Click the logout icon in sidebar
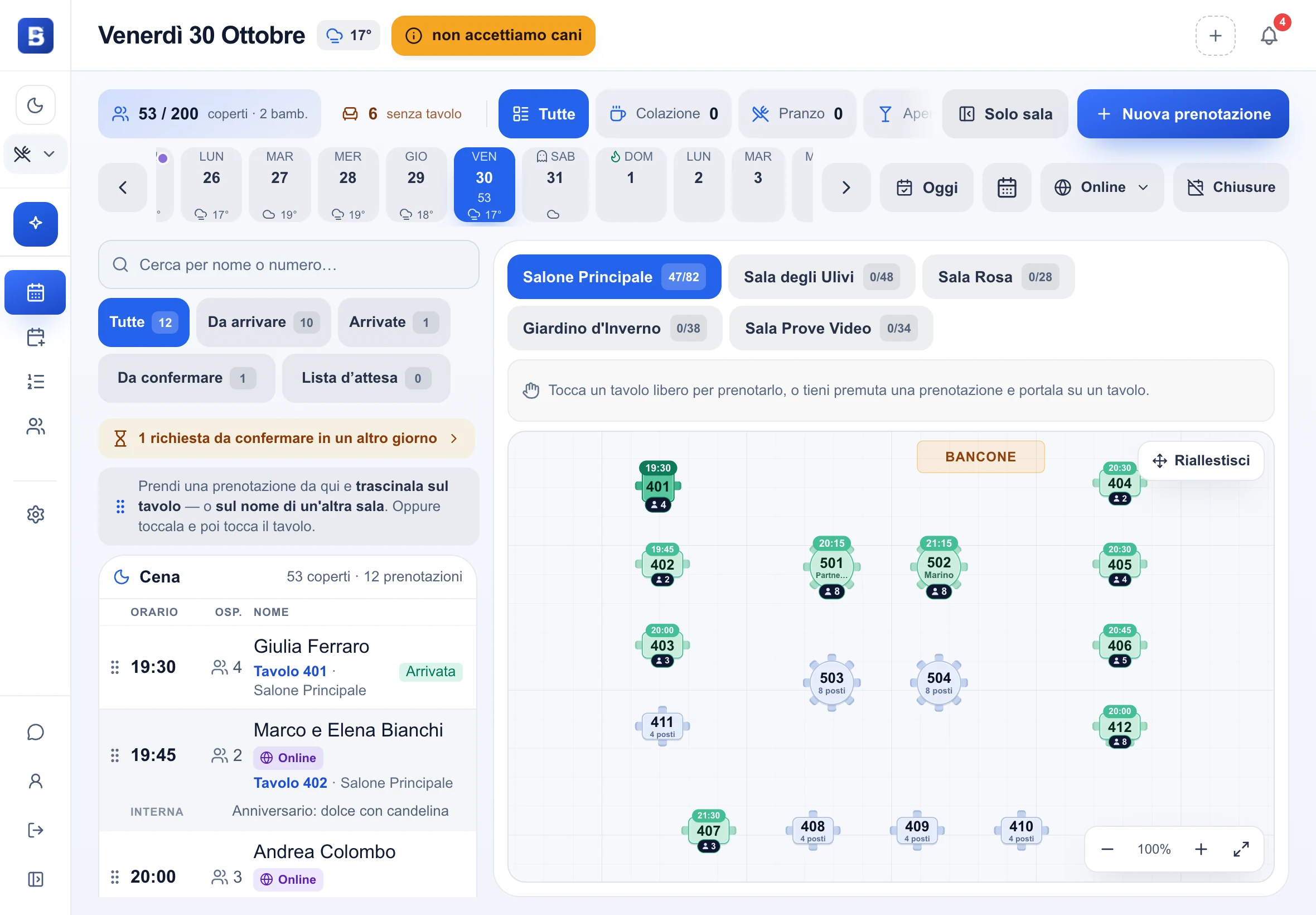 point(36,830)
